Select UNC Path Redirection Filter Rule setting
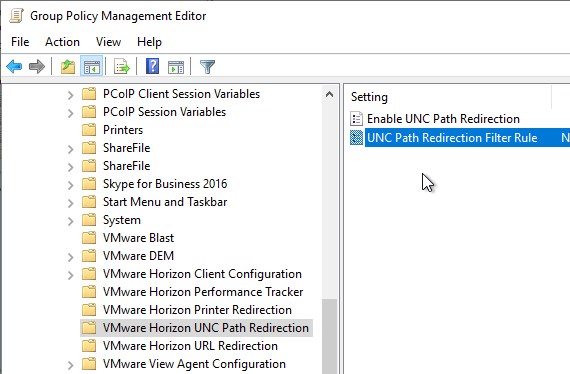 coord(452,138)
